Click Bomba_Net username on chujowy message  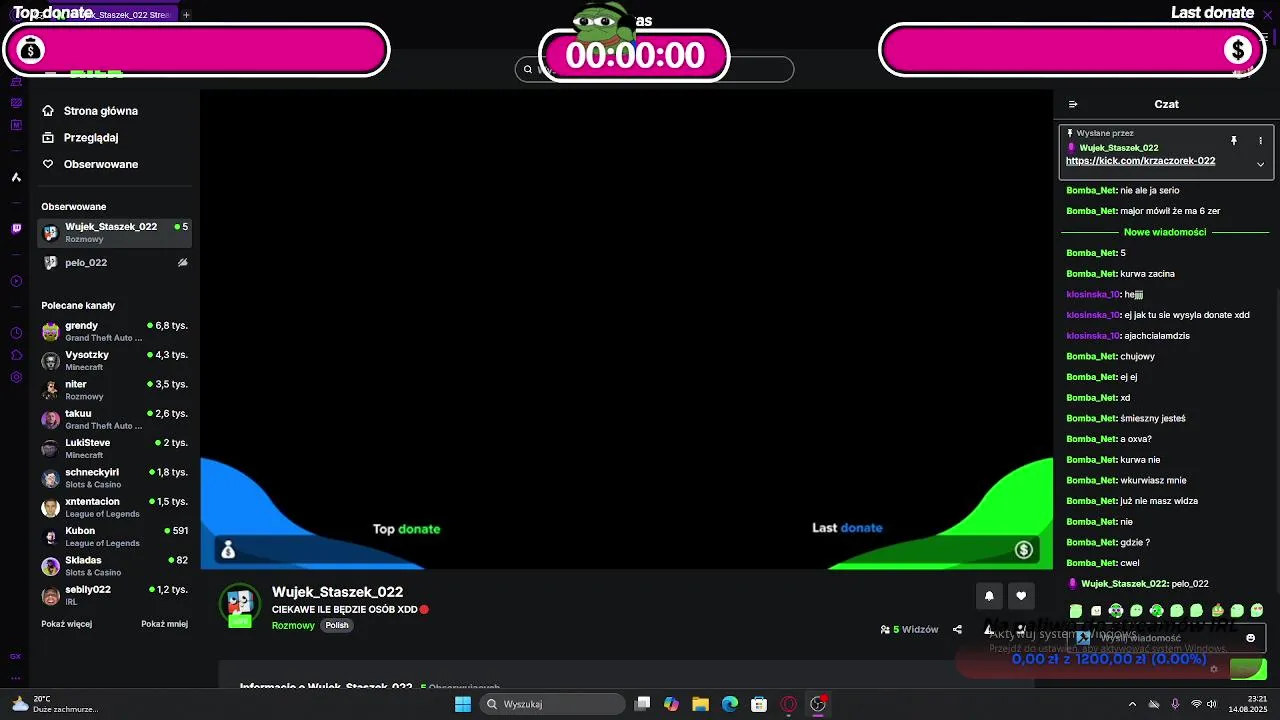pyautogui.click(x=1091, y=357)
